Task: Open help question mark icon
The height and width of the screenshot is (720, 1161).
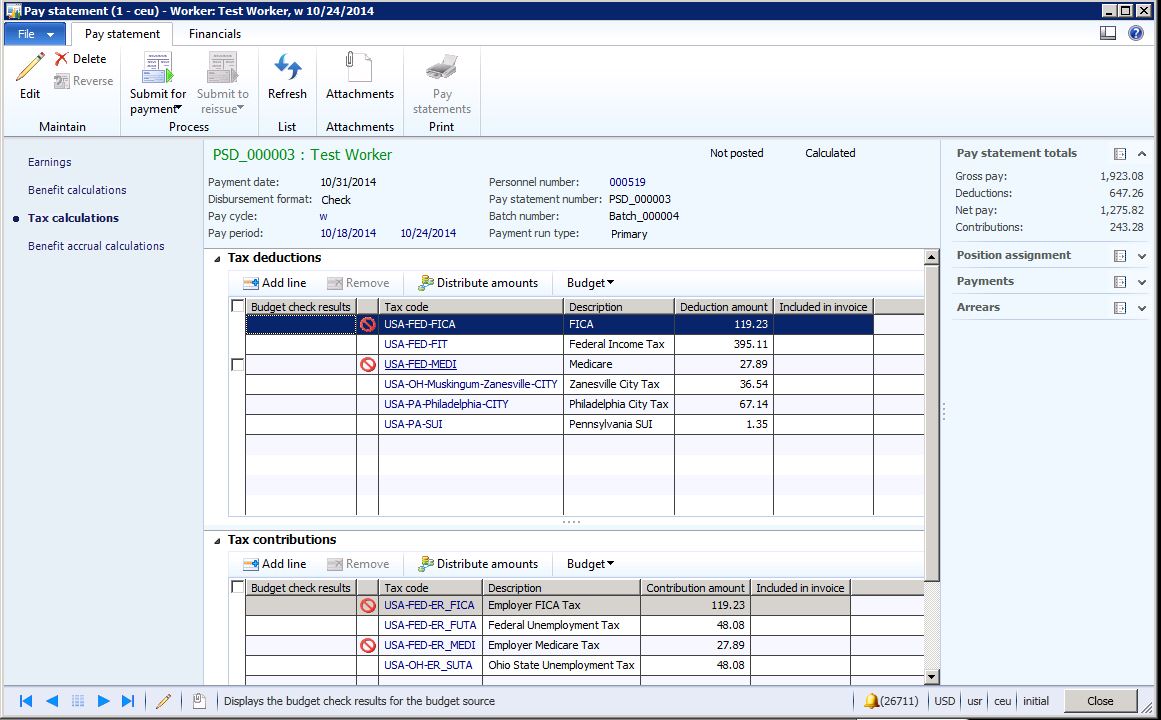Action: [1136, 33]
